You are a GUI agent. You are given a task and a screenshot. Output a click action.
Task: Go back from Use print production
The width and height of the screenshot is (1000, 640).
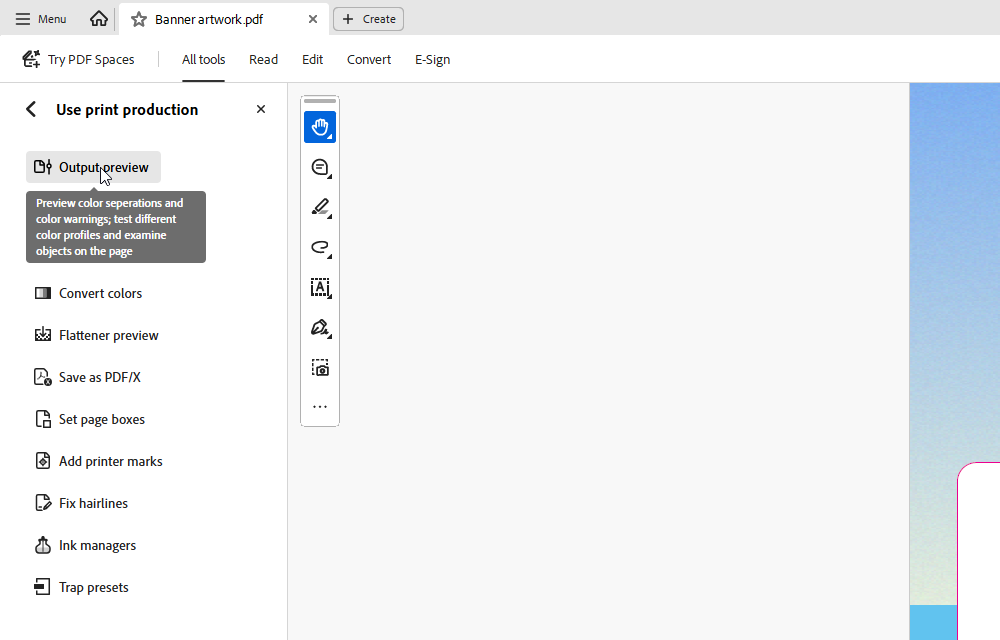(31, 109)
